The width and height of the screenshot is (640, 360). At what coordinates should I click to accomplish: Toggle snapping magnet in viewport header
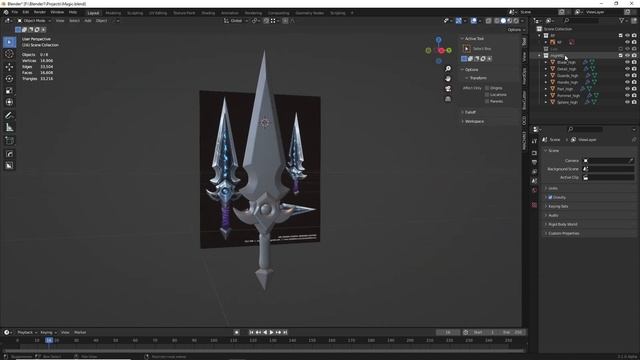click(x=266, y=21)
